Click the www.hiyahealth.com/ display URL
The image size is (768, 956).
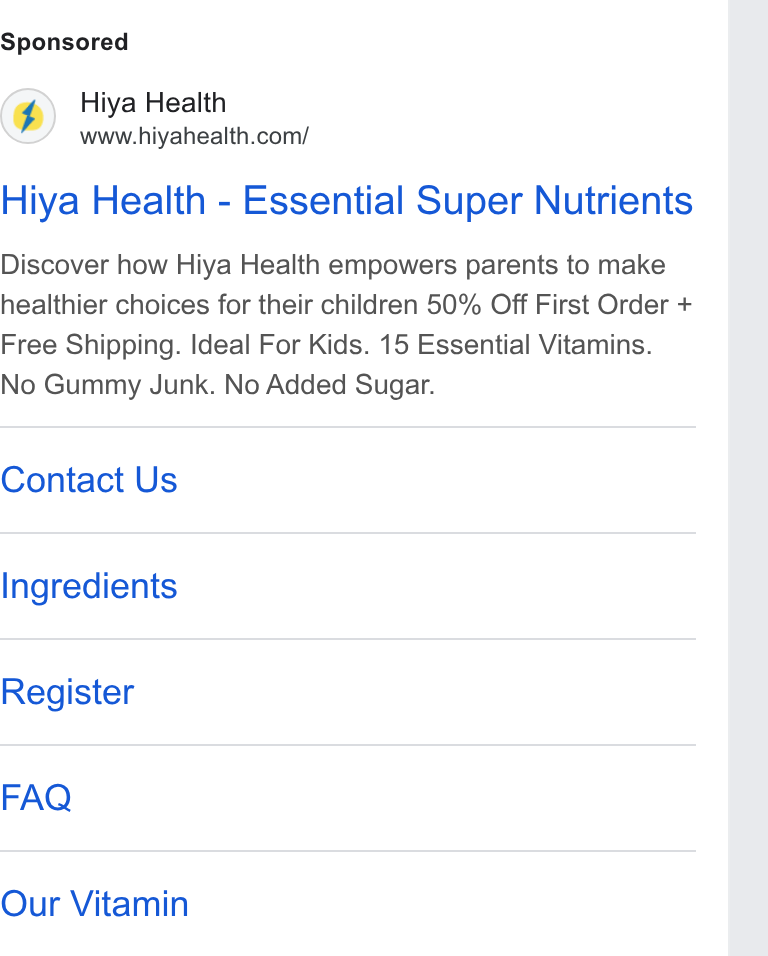click(x=194, y=137)
